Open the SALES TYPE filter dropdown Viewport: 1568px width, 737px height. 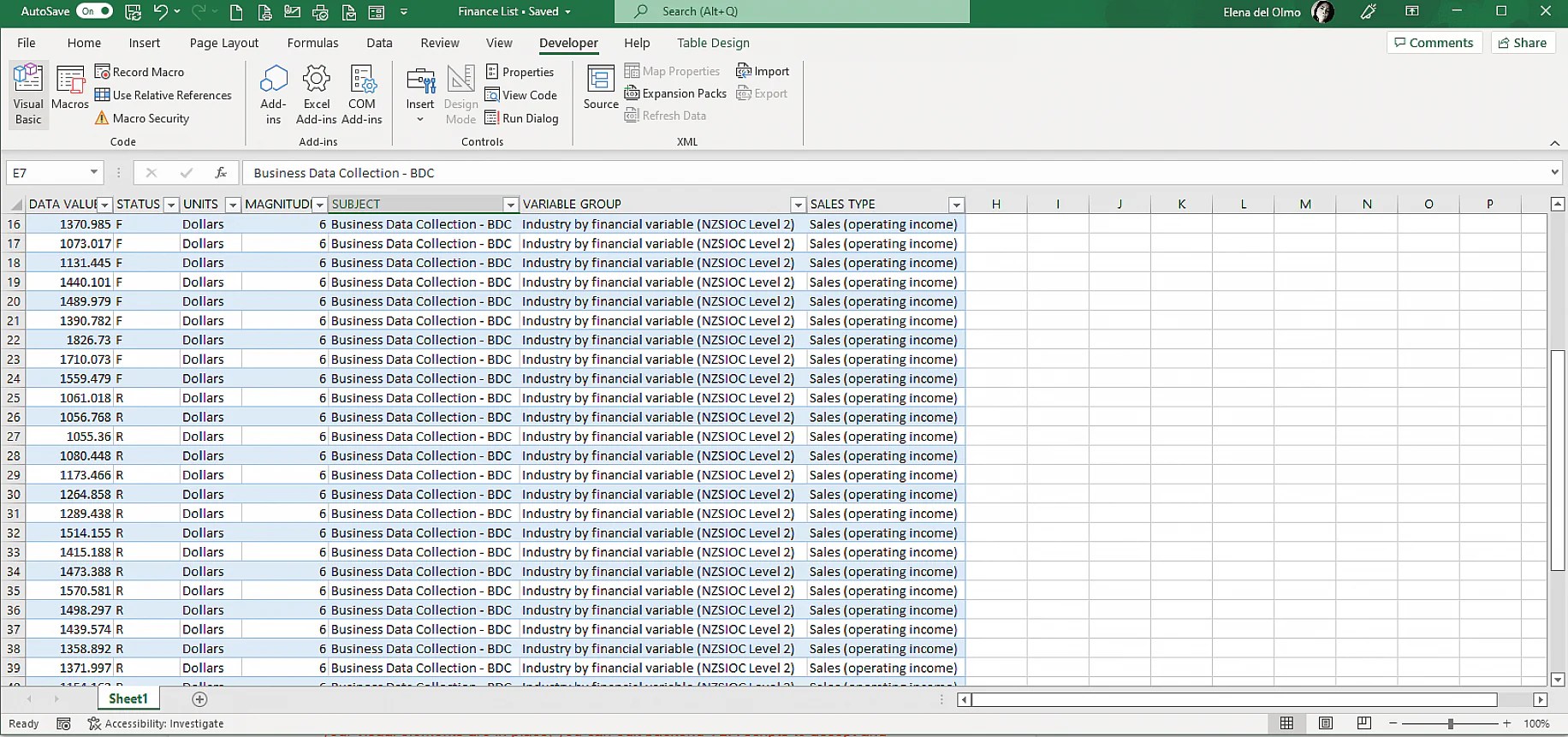point(956,205)
